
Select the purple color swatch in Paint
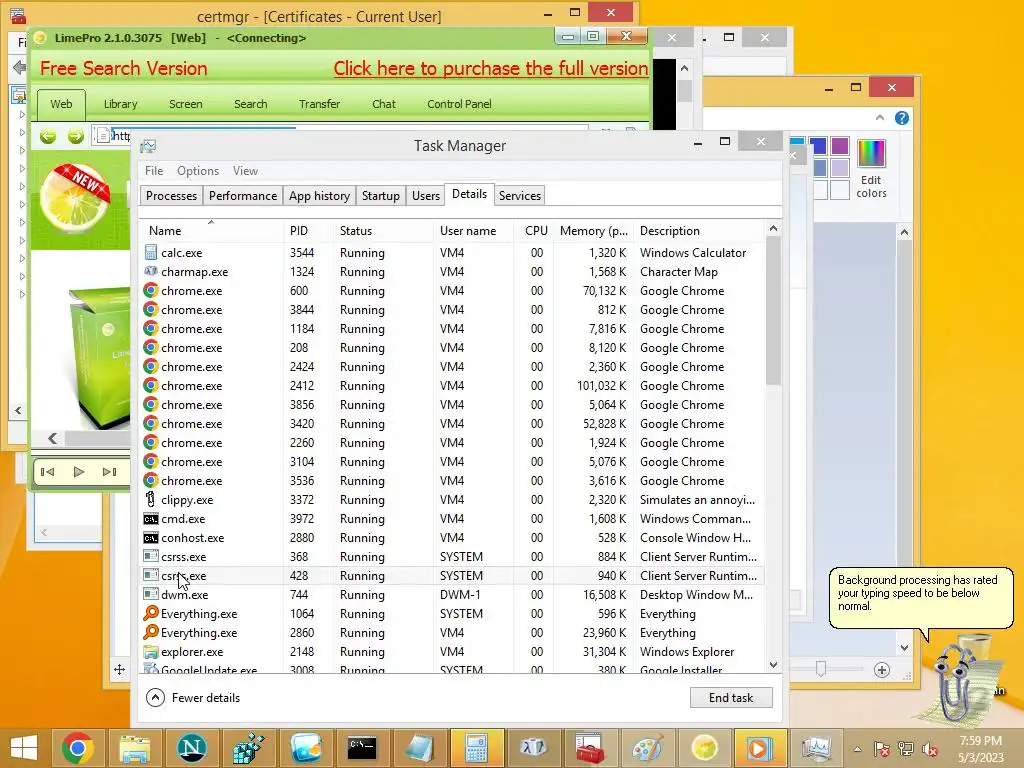click(x=840, y=146)
